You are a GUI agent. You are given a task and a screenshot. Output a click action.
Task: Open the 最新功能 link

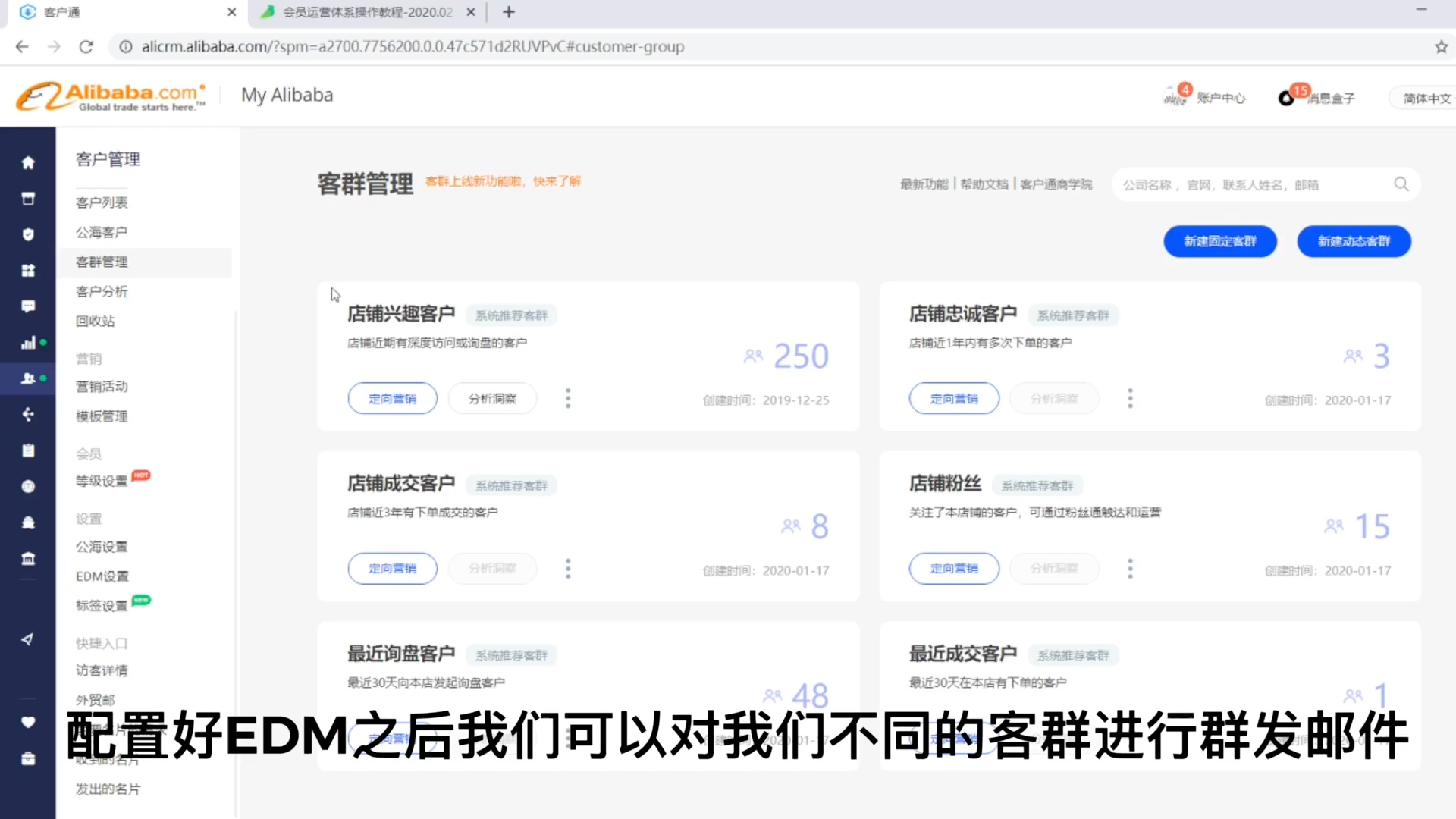924,184
